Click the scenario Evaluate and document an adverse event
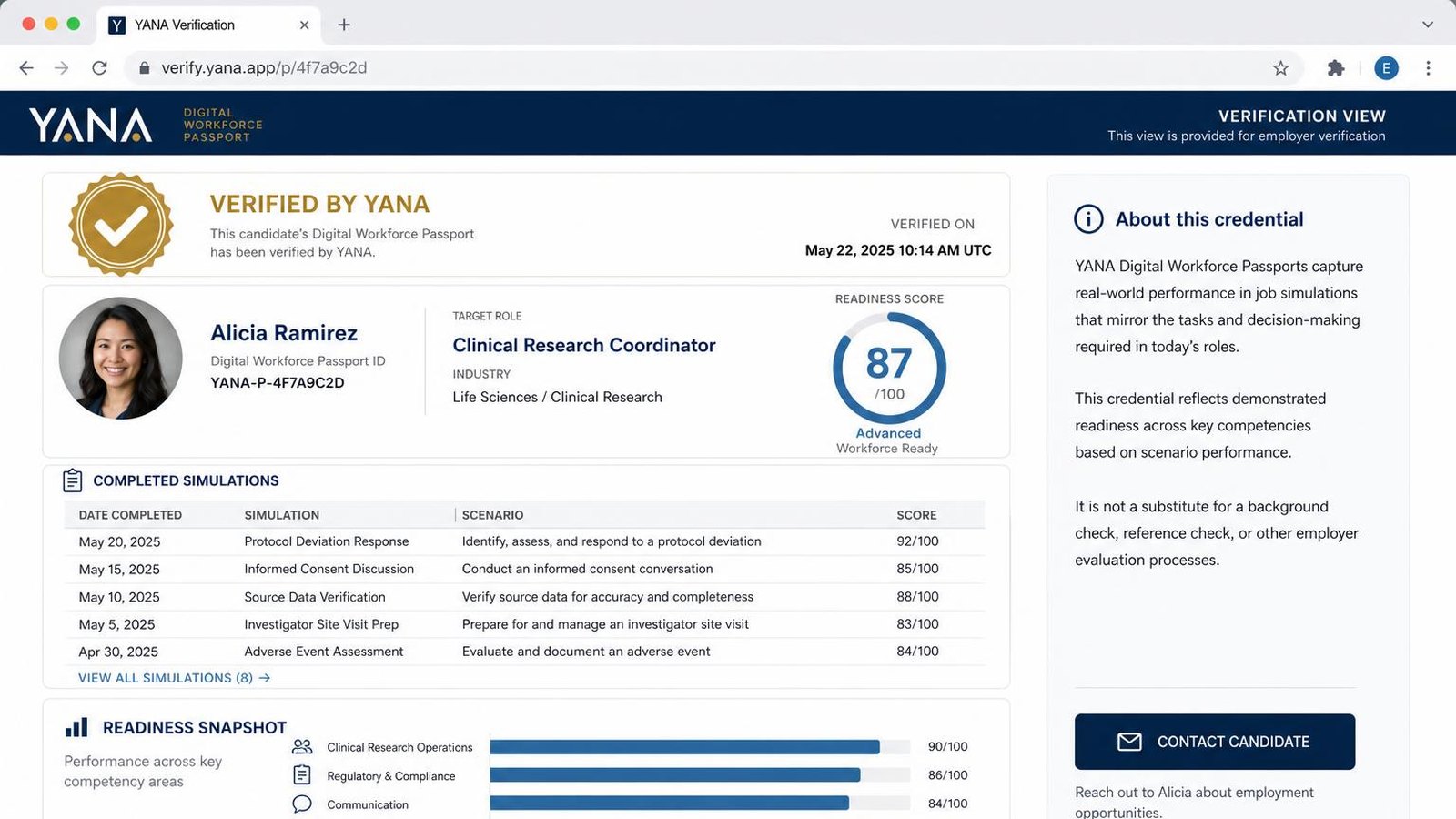 coord(586,652)
